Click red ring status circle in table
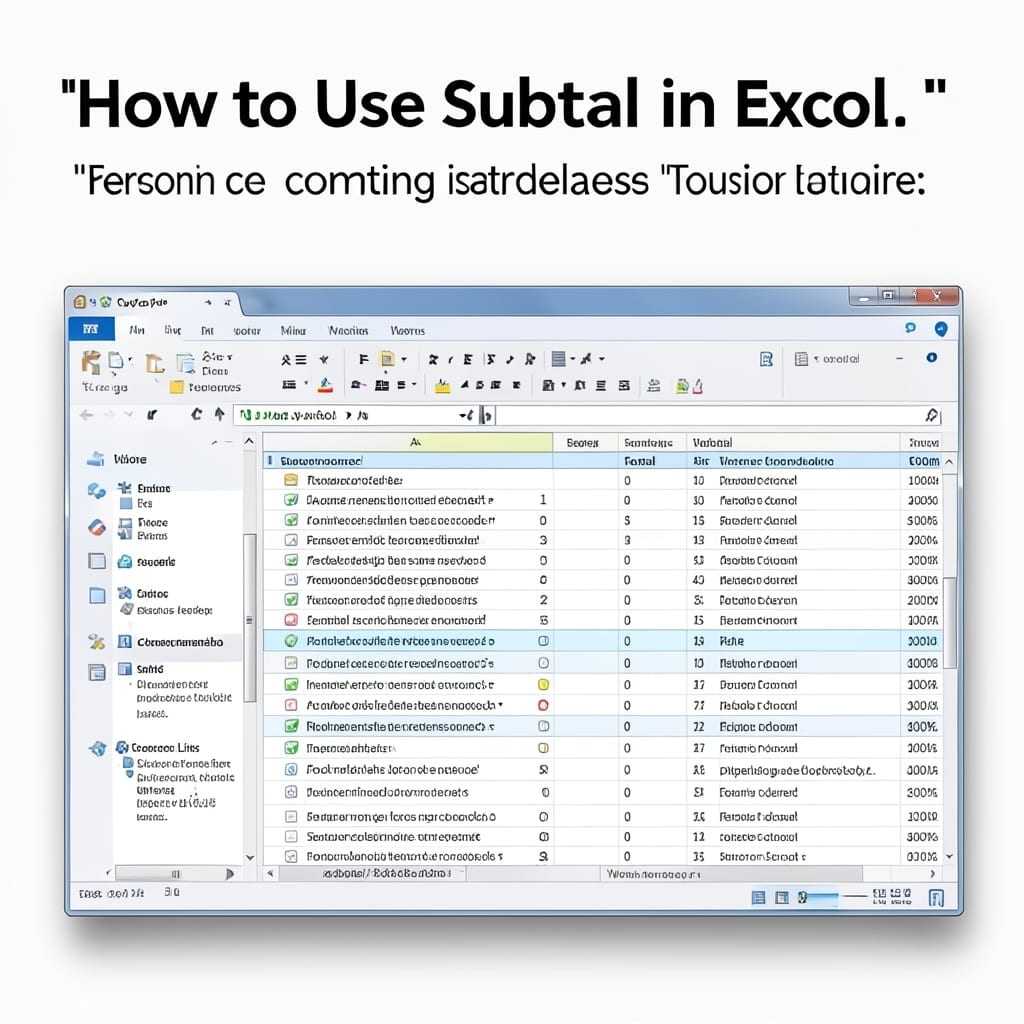The height and width of the screenshot is (1024, 1024). click(x=543, y=705)
